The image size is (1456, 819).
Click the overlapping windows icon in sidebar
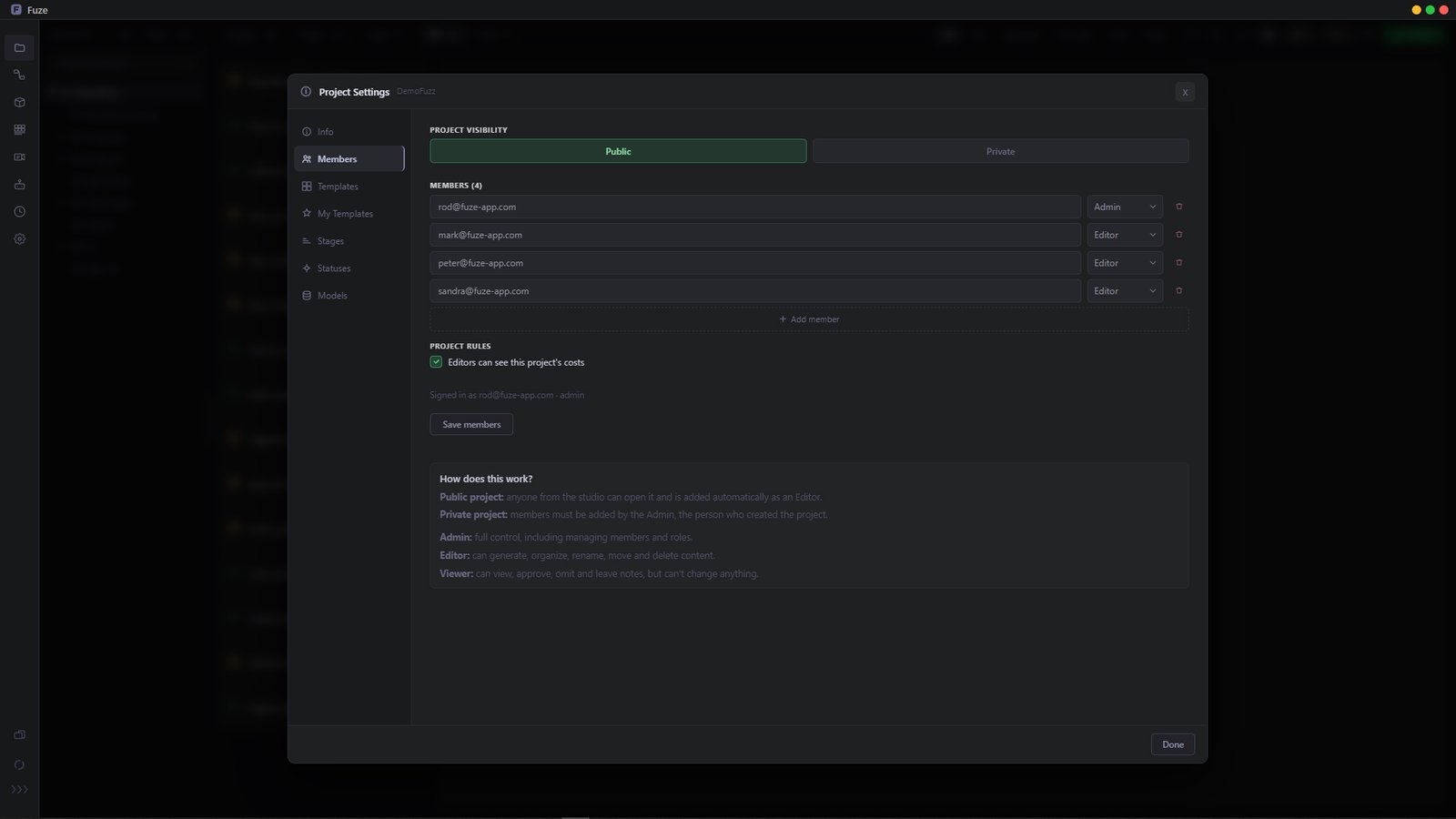pyautogui.click(x=19, y=734)
